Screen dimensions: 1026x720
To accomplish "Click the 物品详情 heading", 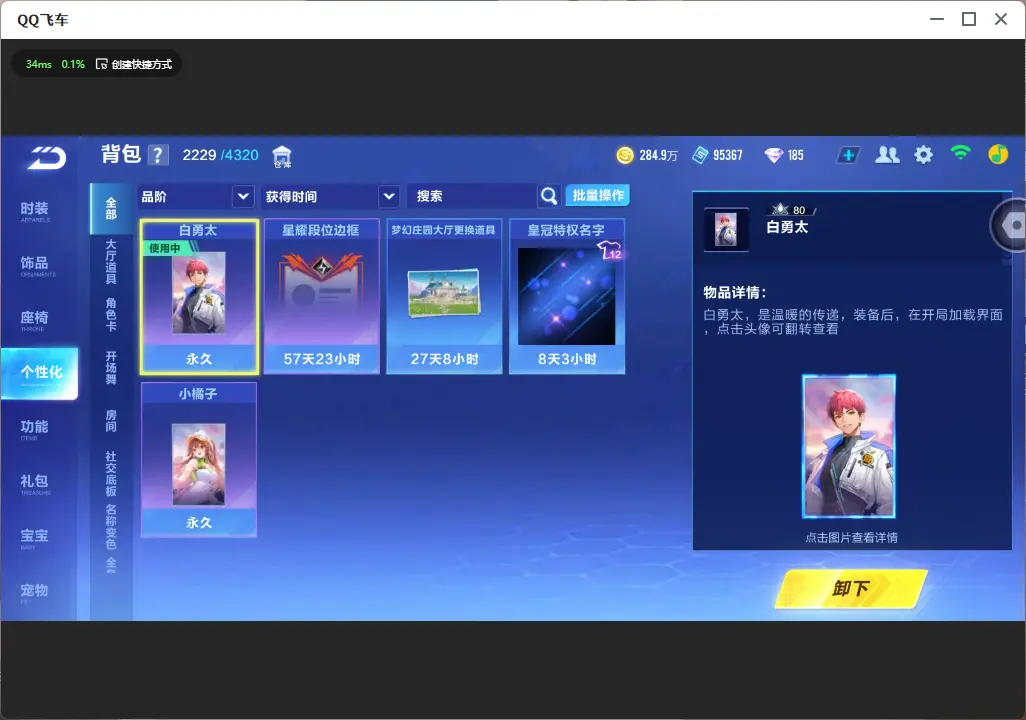I will point(734,293).
